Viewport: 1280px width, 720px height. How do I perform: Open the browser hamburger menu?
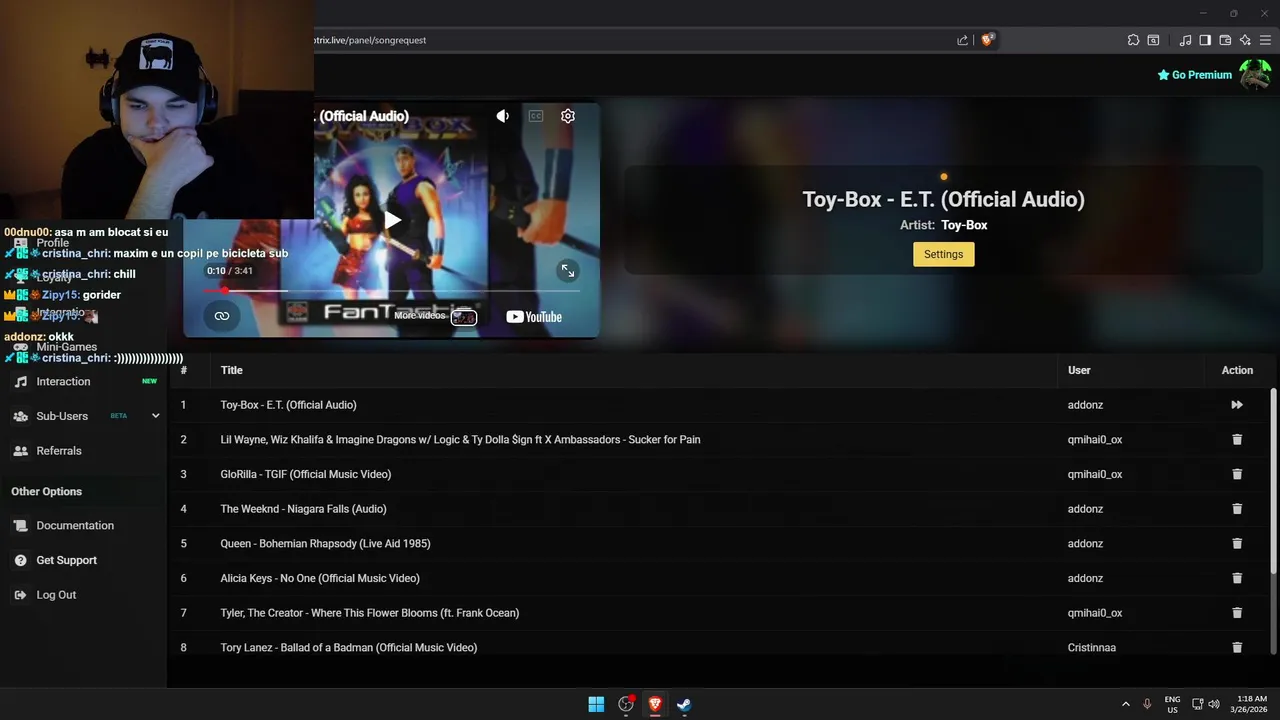point(1265,40)
